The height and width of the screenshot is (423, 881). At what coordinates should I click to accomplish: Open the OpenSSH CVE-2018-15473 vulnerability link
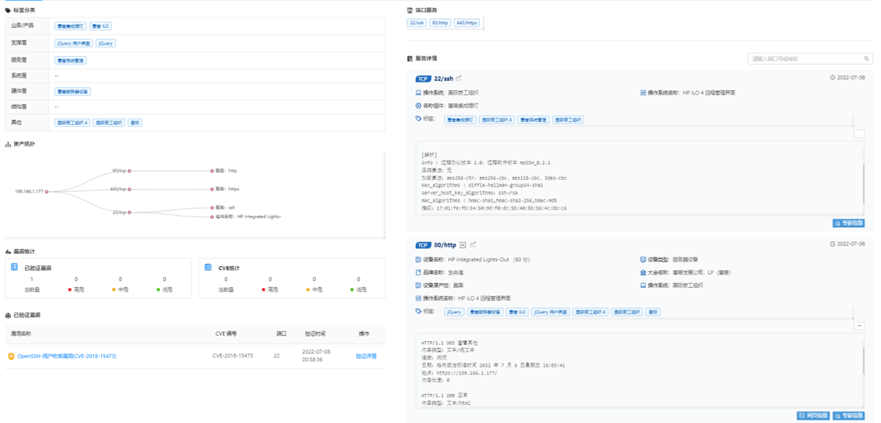pyautogui.click(x=66, y=356)
